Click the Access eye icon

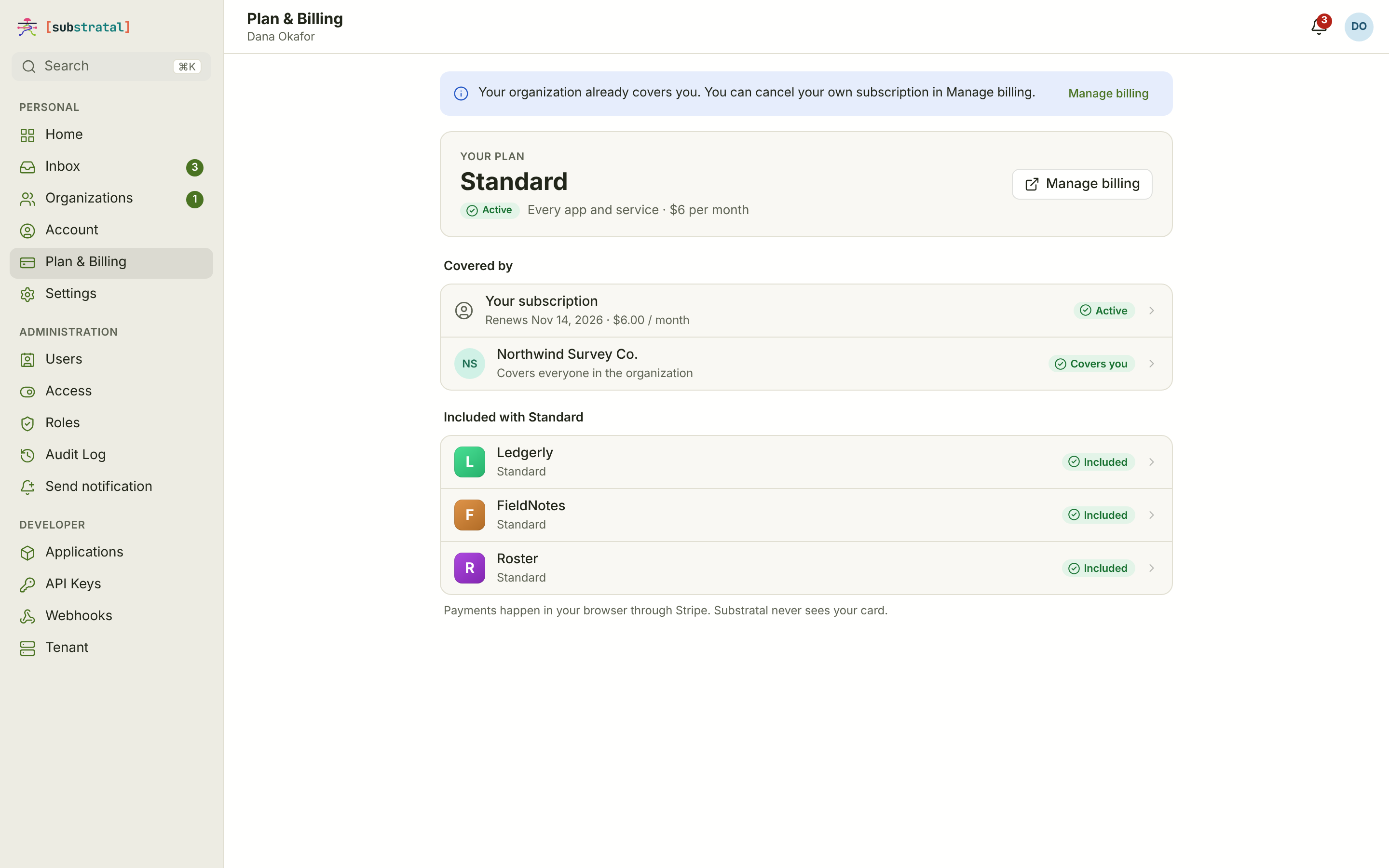pos(27,392)
